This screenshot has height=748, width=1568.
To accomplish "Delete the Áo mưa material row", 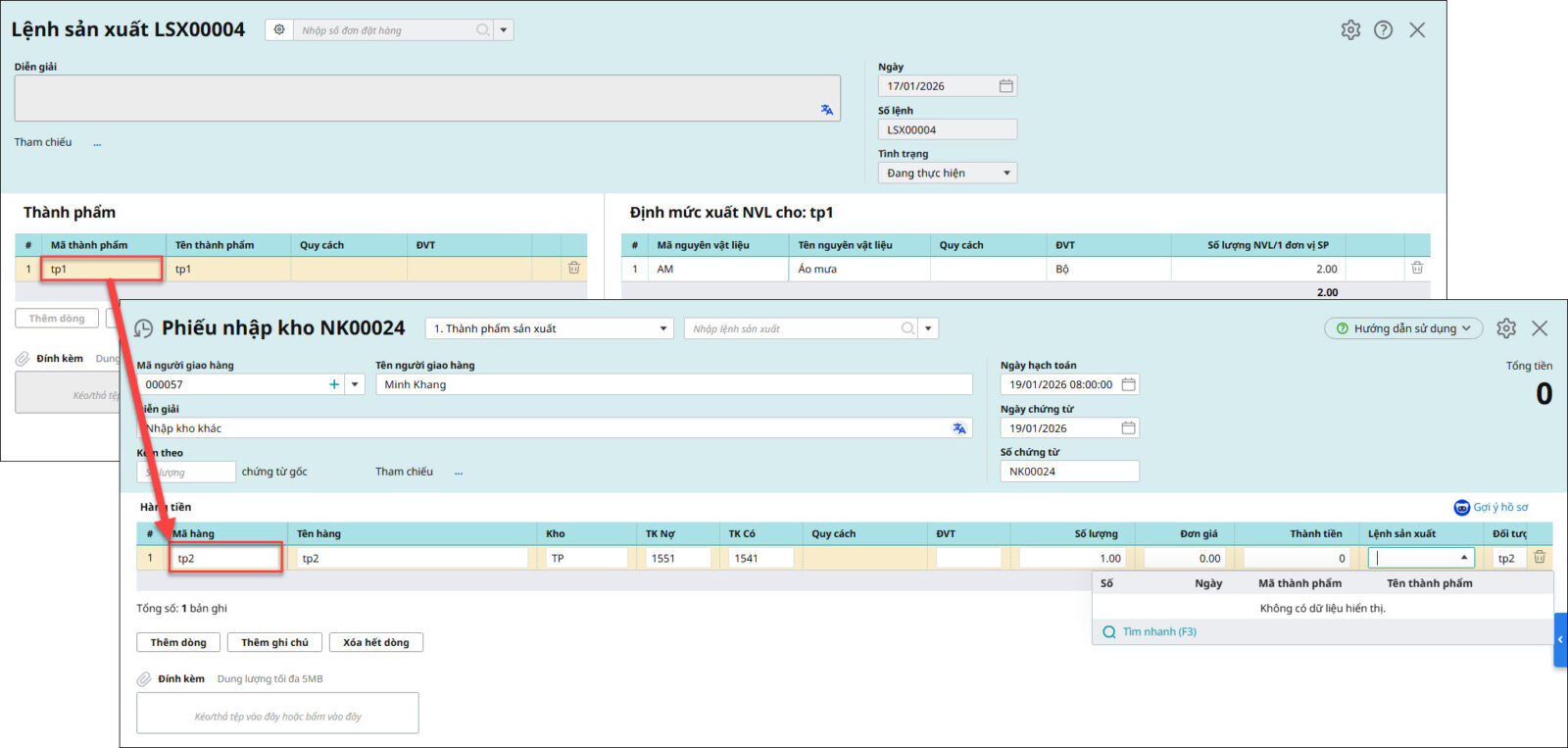I will (1417, 268).
